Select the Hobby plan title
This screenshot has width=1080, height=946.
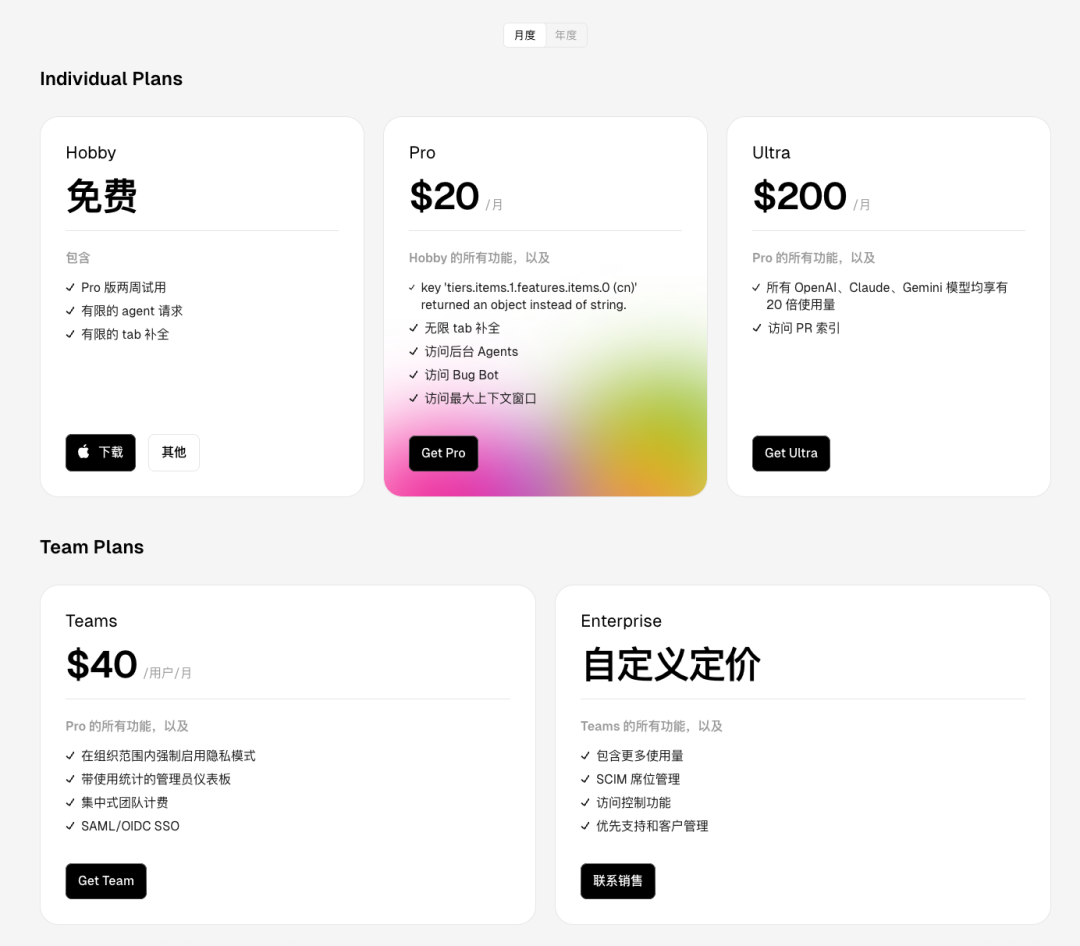coord(91,152)
